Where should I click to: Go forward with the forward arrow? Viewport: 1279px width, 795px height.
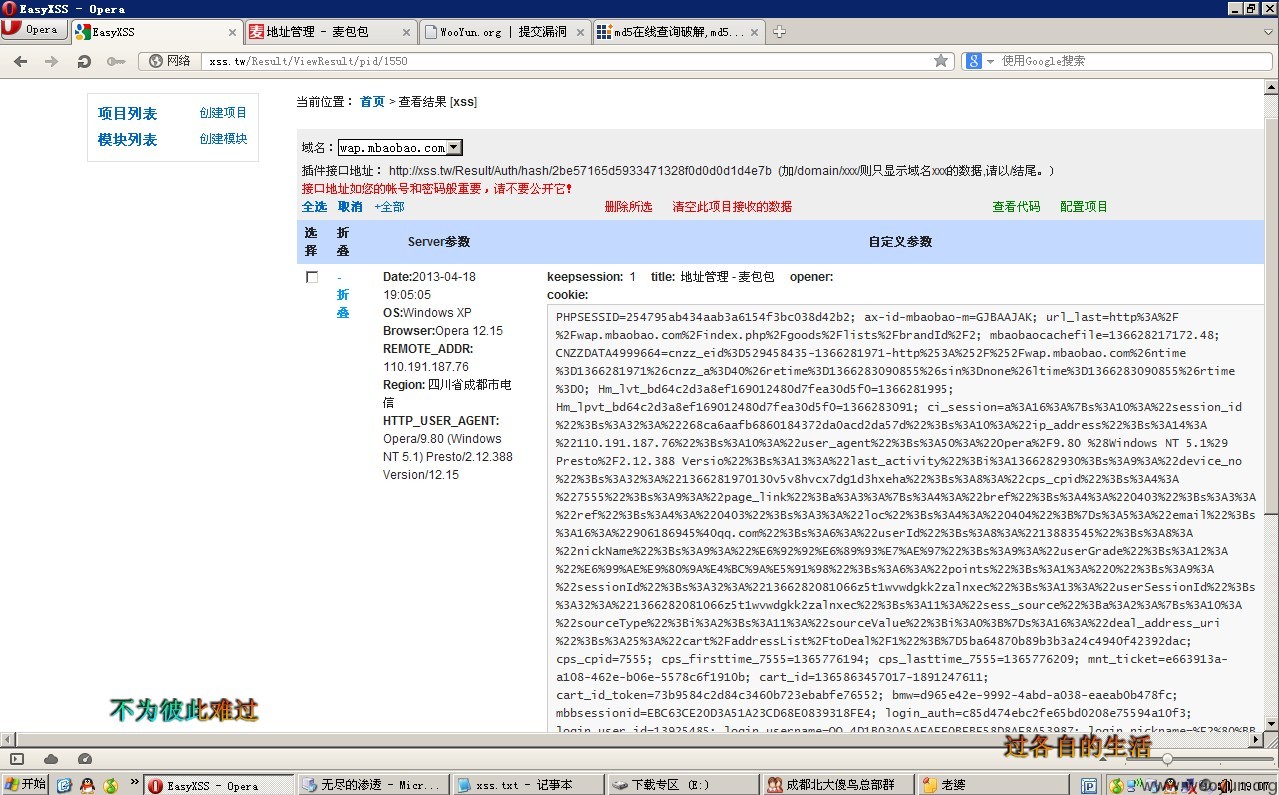51,61
